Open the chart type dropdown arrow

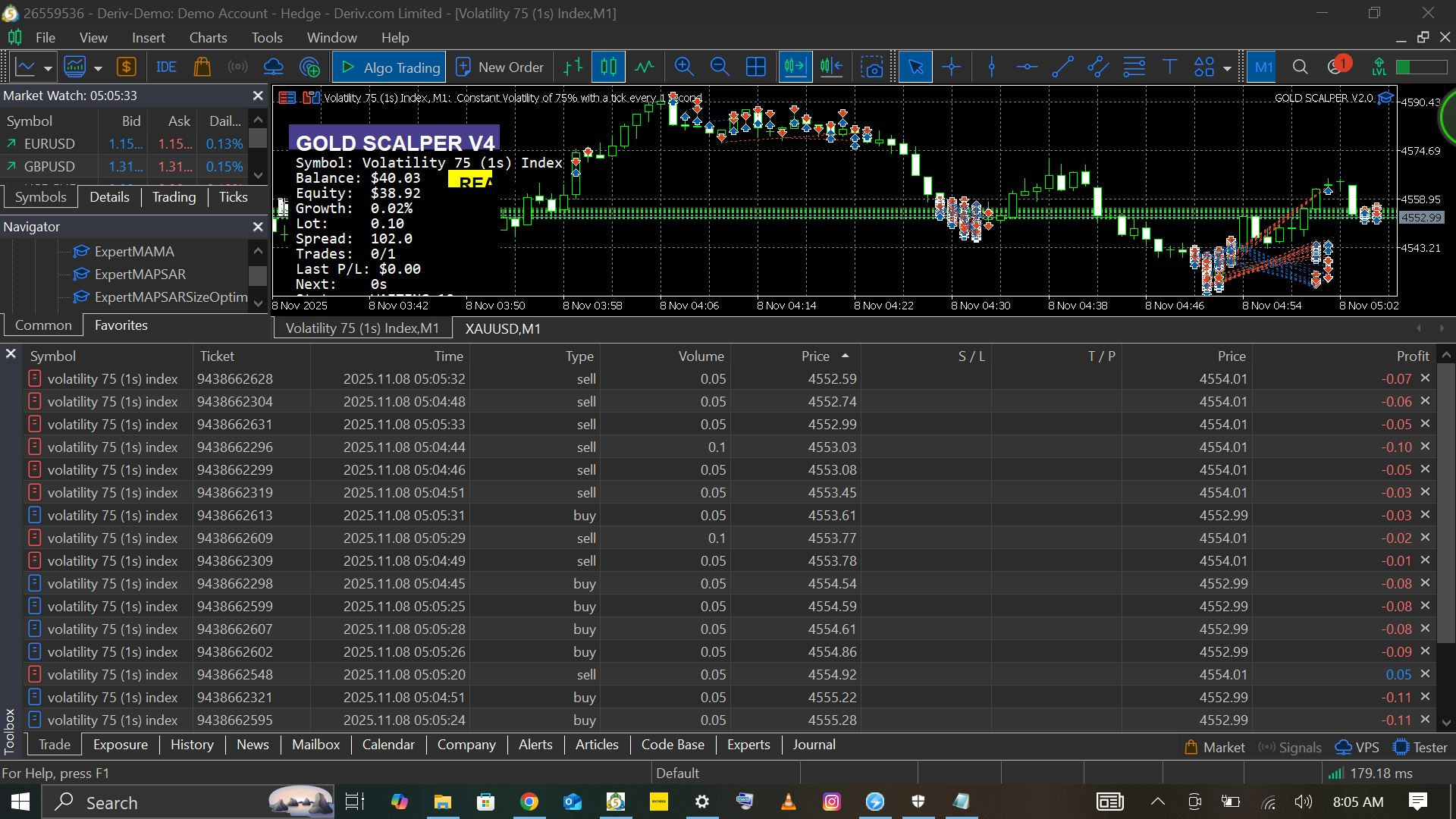click(x=48, y=68)
